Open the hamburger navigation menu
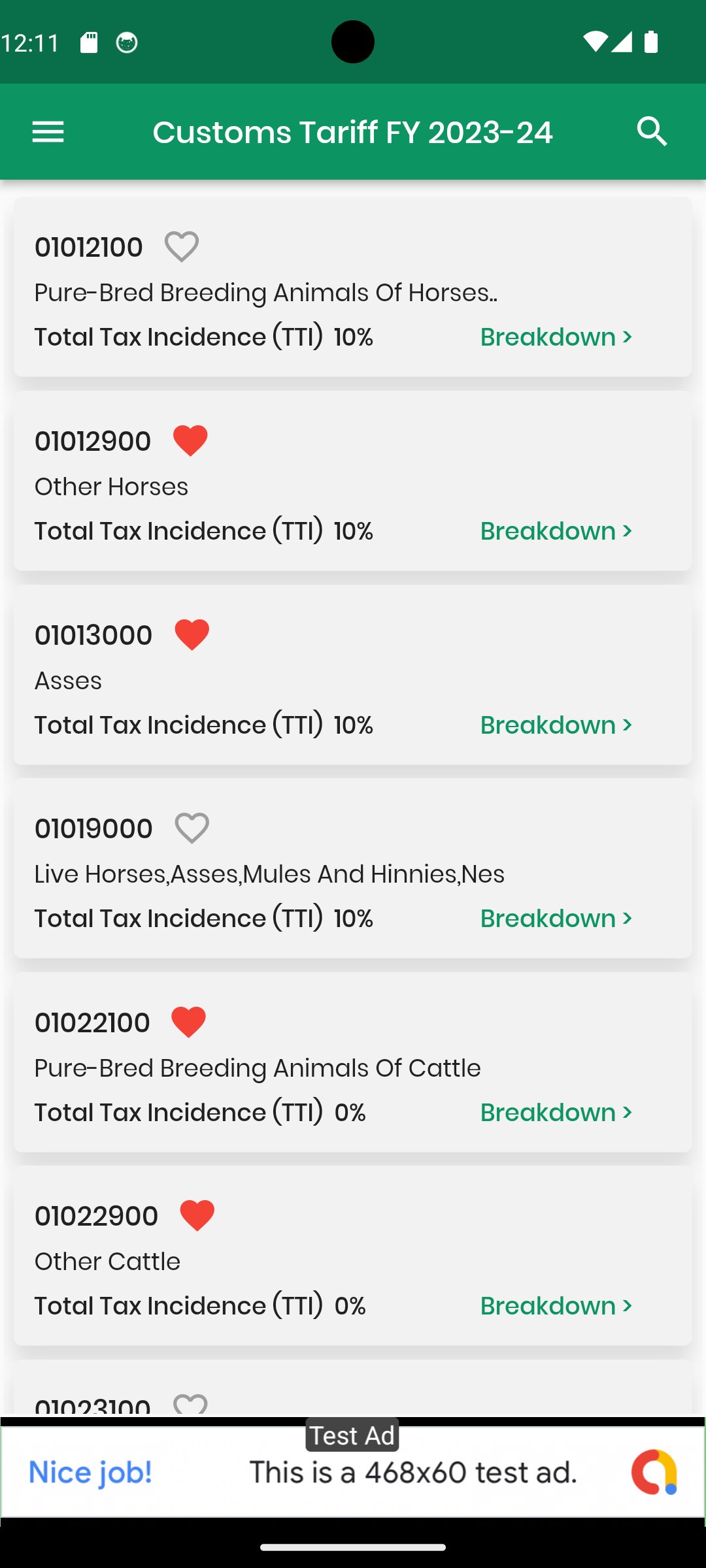Viewport: 706px width, 1568px height. pyautogui.click(x=48, y=132)
